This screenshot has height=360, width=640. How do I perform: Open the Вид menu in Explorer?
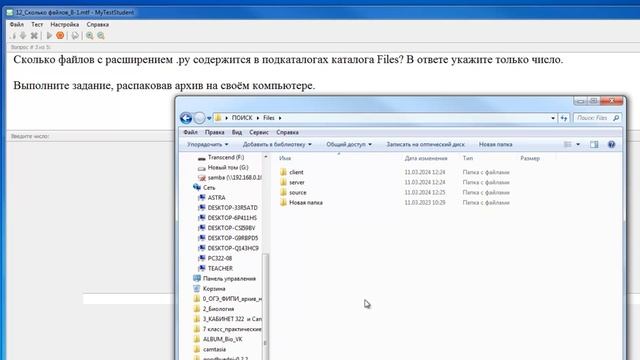click(237, 132)
